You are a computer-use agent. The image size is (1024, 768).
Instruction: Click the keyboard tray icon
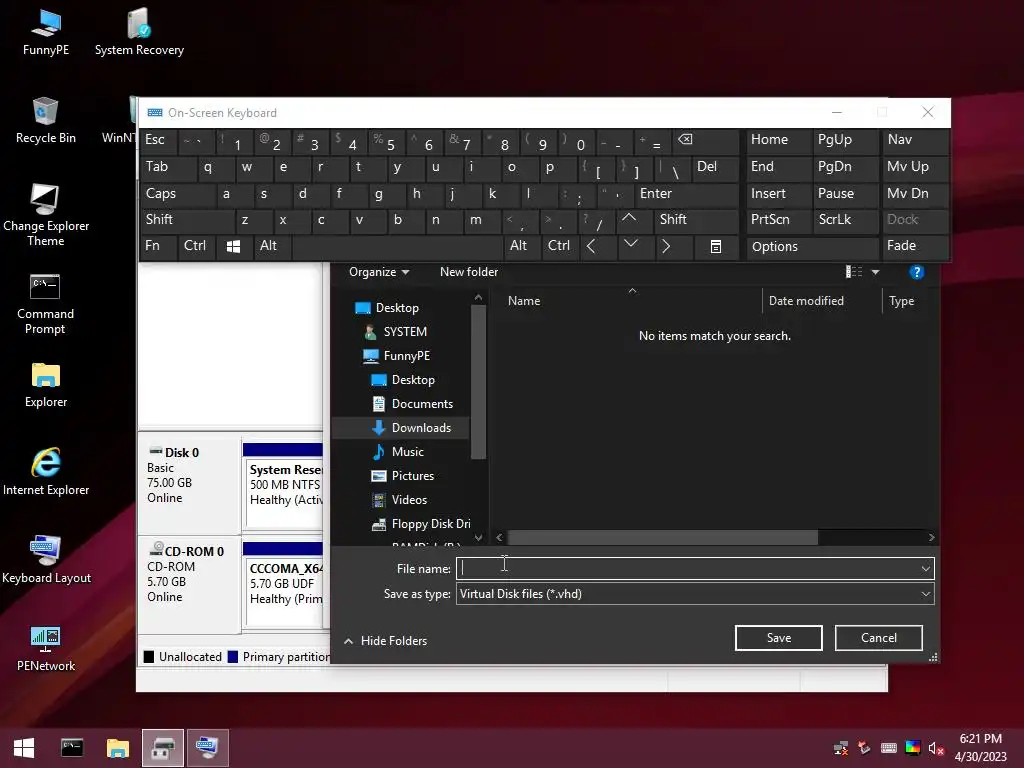coord(888,748)
